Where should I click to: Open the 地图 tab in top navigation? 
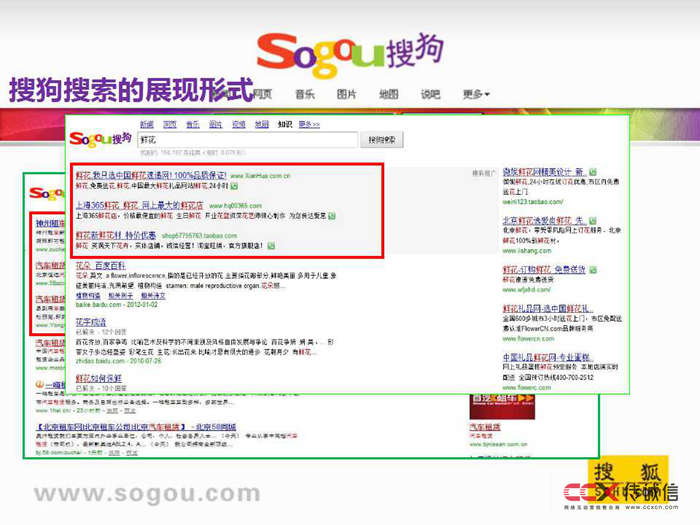(389, 95)
